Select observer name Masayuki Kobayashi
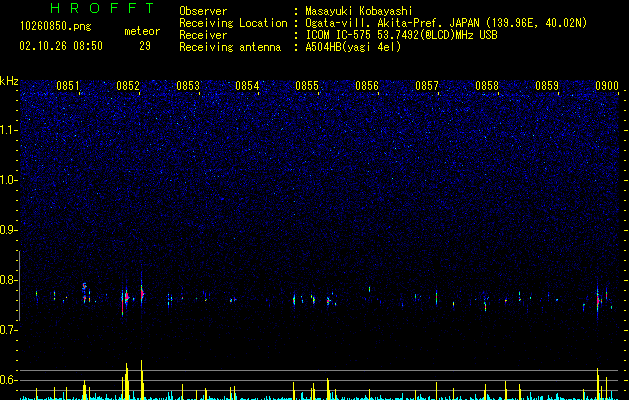 (x=359, y=11)
